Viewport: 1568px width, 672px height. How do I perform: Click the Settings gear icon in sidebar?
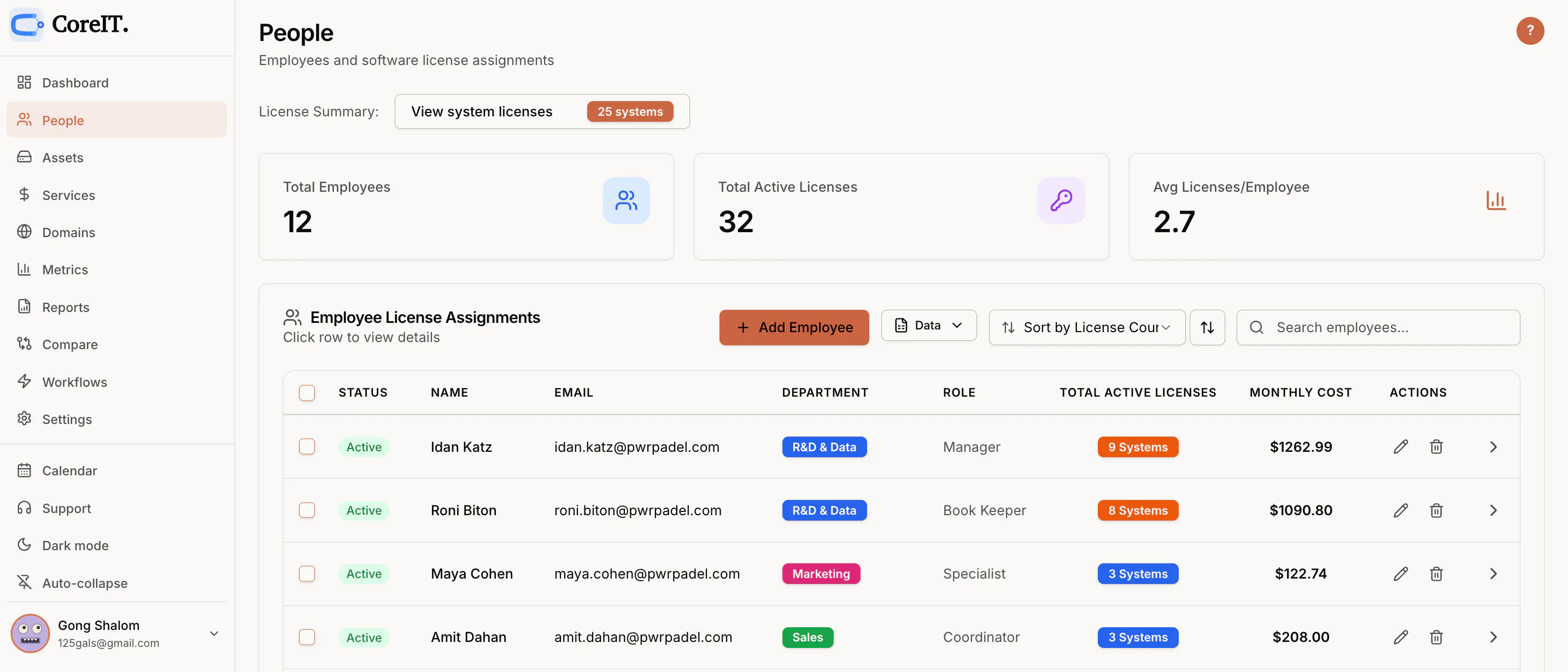point(25,418)
